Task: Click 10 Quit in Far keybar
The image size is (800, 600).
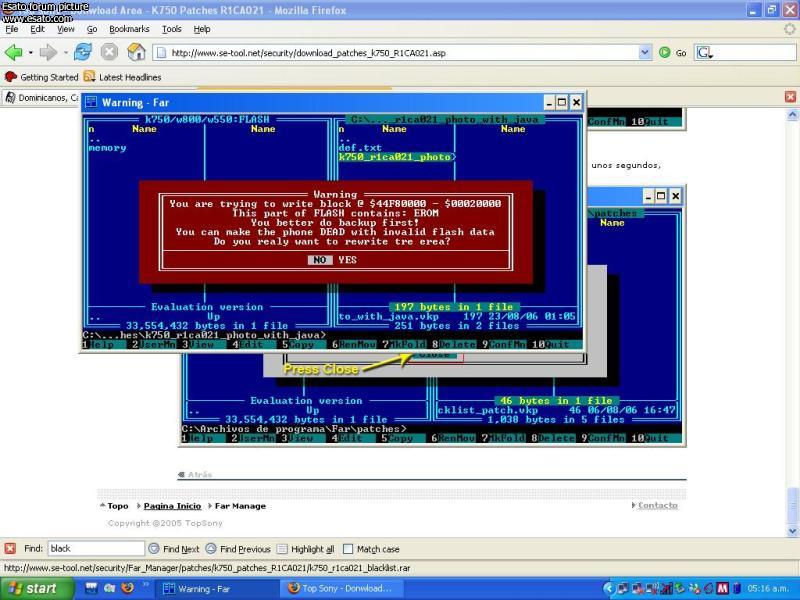Action: (556, 344)
